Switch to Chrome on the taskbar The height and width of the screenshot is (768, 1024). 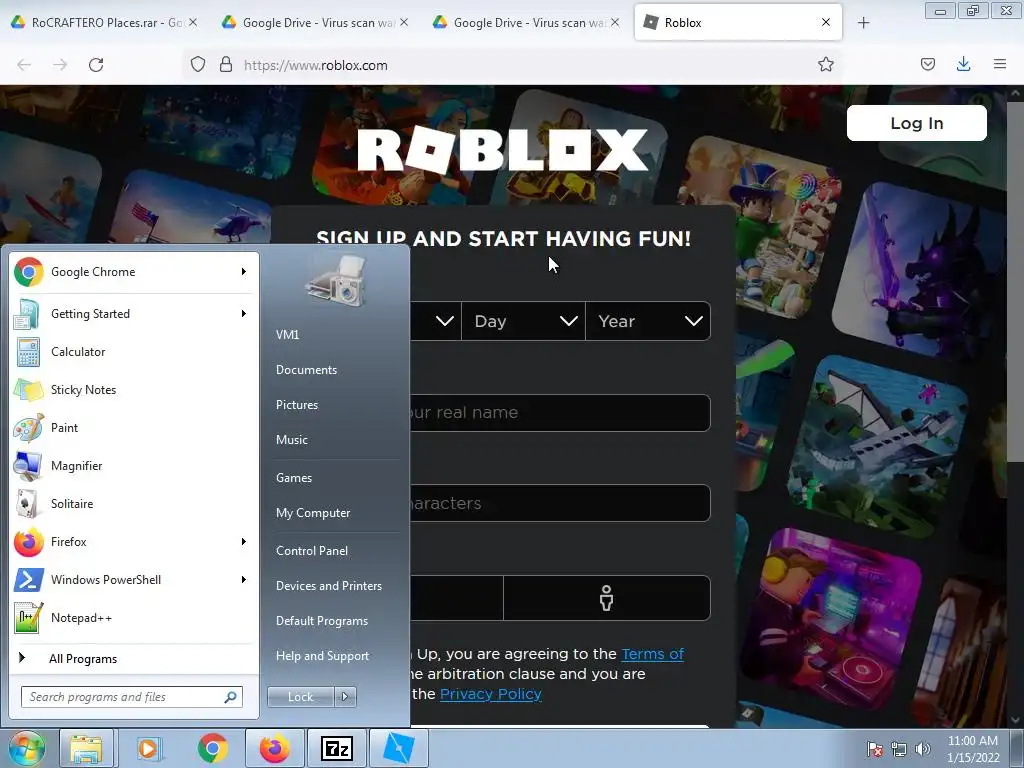pyautogui.click(x=212, y=748)
